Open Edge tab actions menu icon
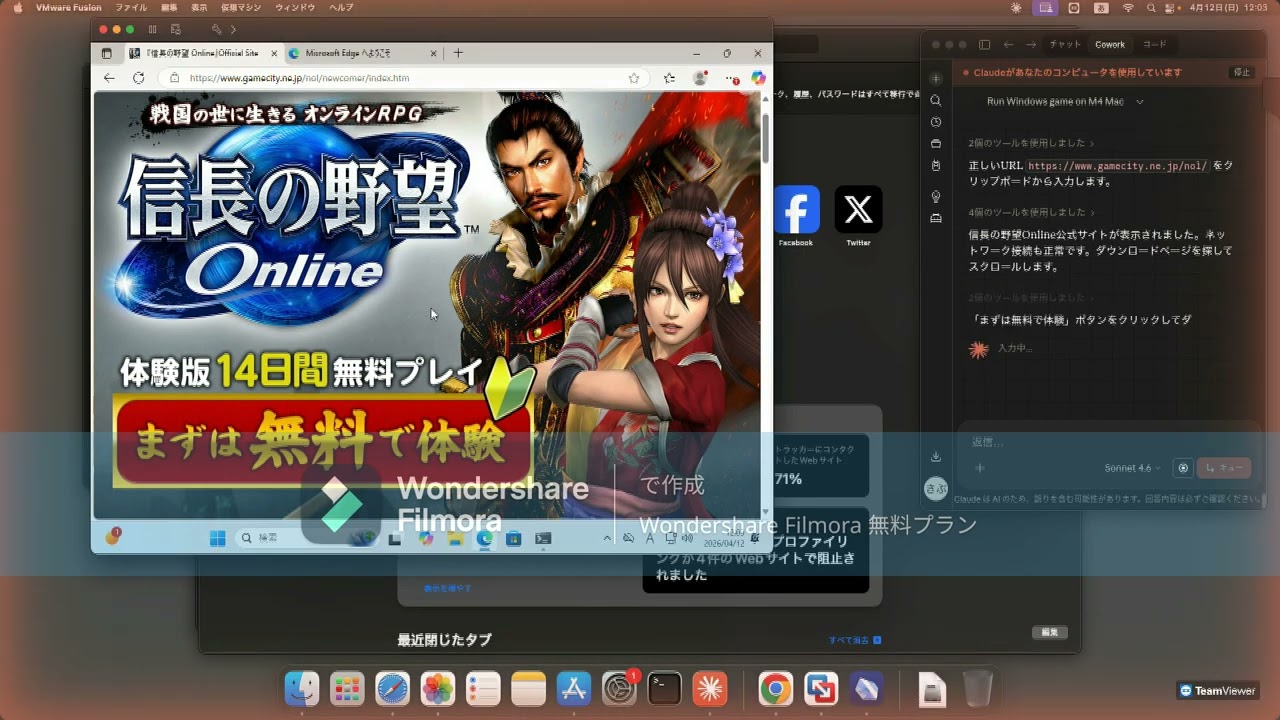Image resolution: width=1280 pixels, height=720 pixels. [x=107, y=53]
